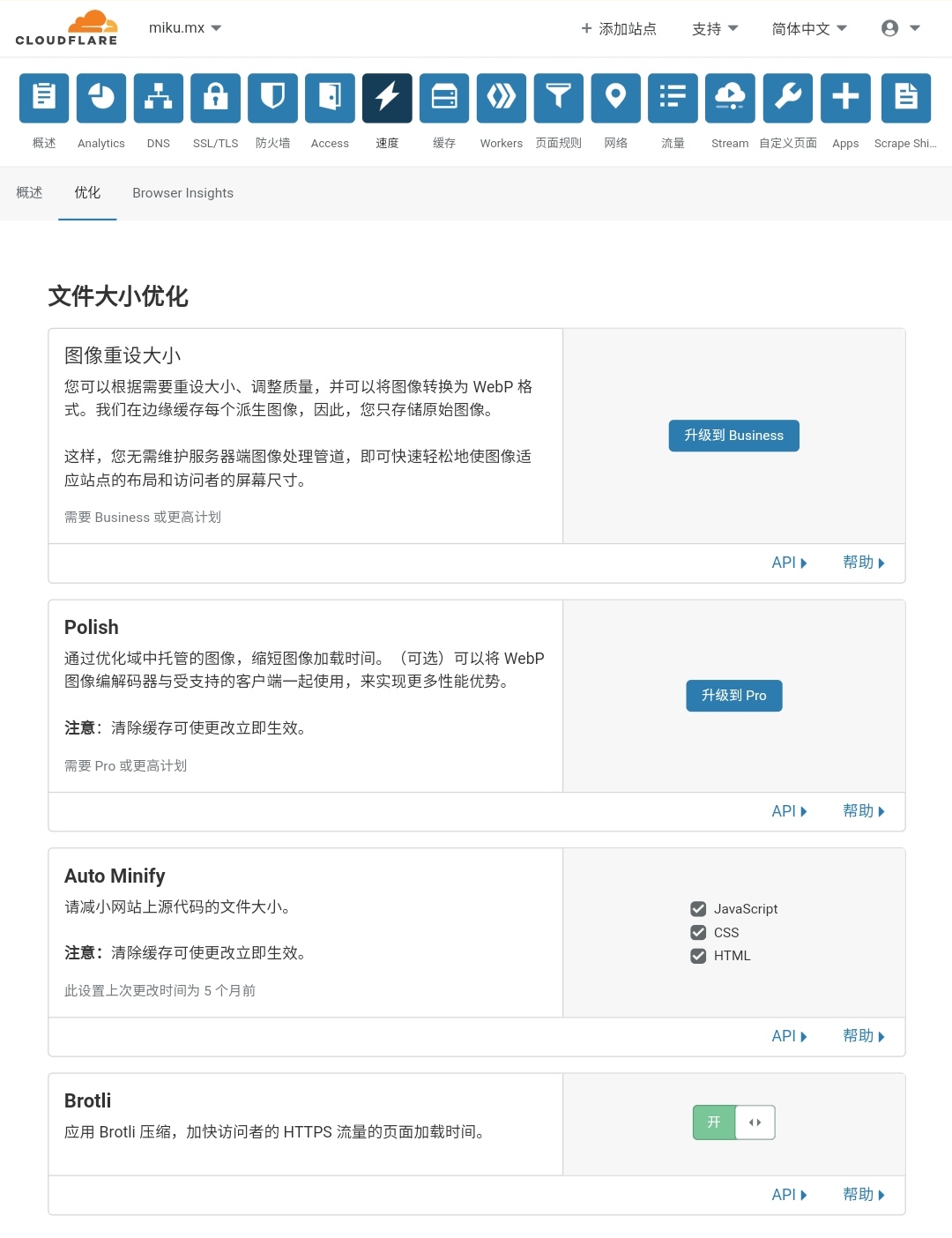Open the 概述 overview icon

(44, 98)
